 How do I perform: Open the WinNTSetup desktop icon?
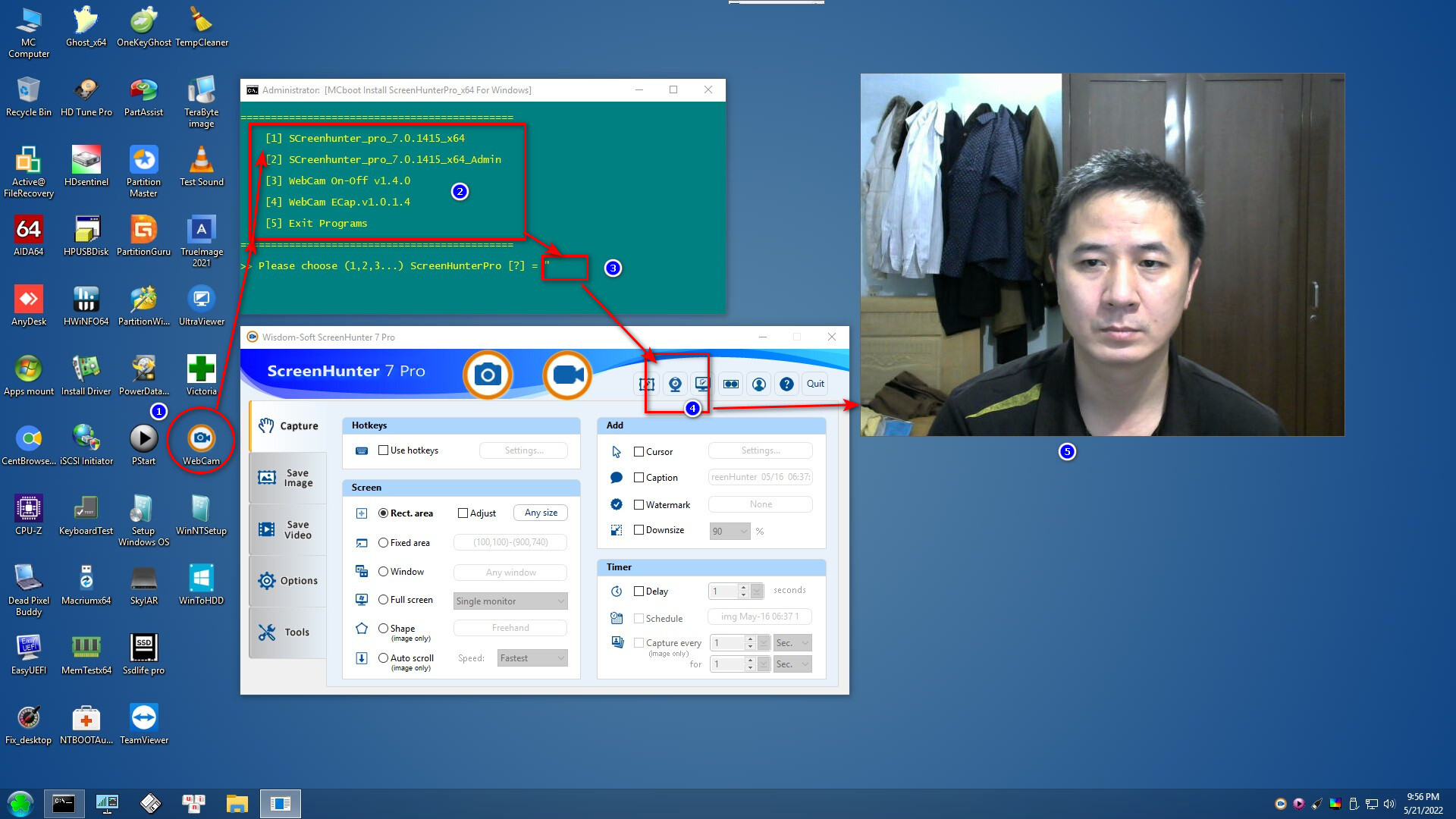(x=201, y=515)
